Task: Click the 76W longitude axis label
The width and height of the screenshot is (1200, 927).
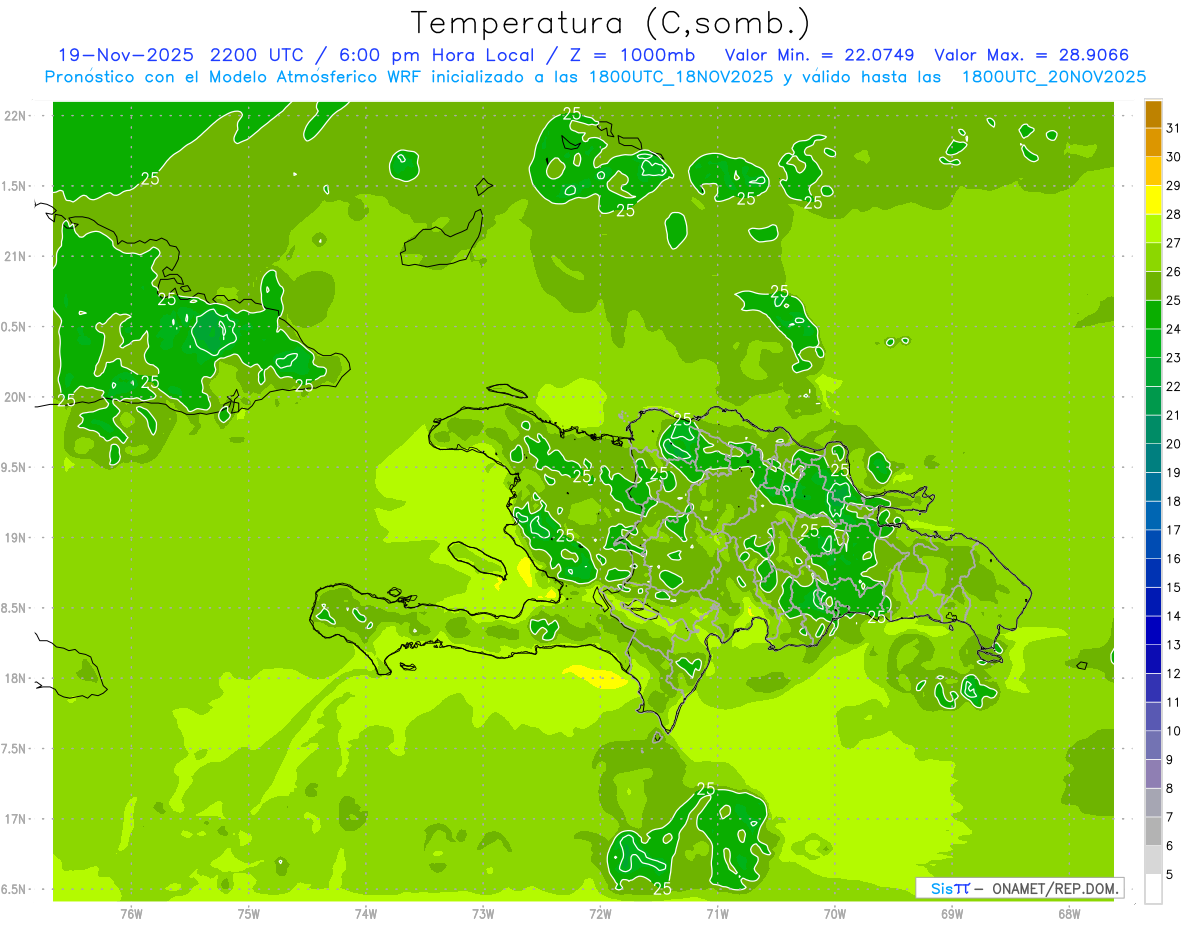Action: pos(131,913)
